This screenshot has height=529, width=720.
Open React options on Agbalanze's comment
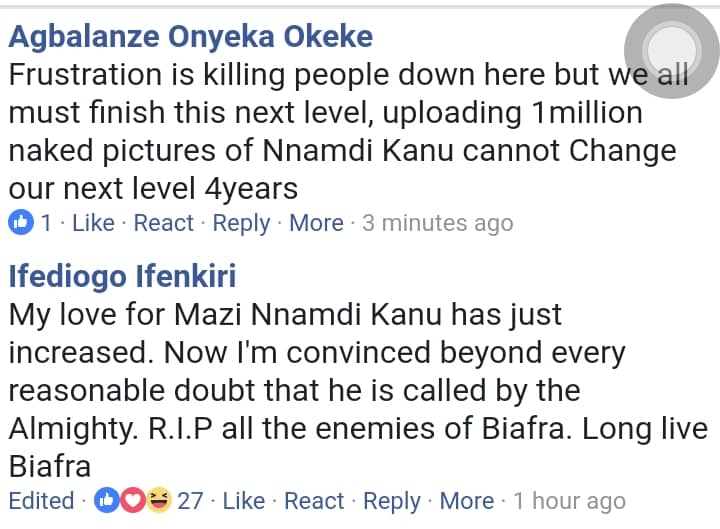tap(163, 222)
